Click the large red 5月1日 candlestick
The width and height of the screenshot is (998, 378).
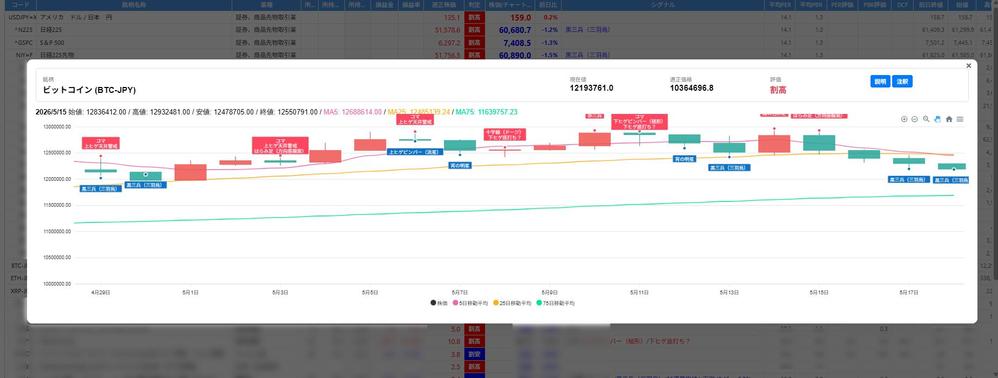point(190,172)
